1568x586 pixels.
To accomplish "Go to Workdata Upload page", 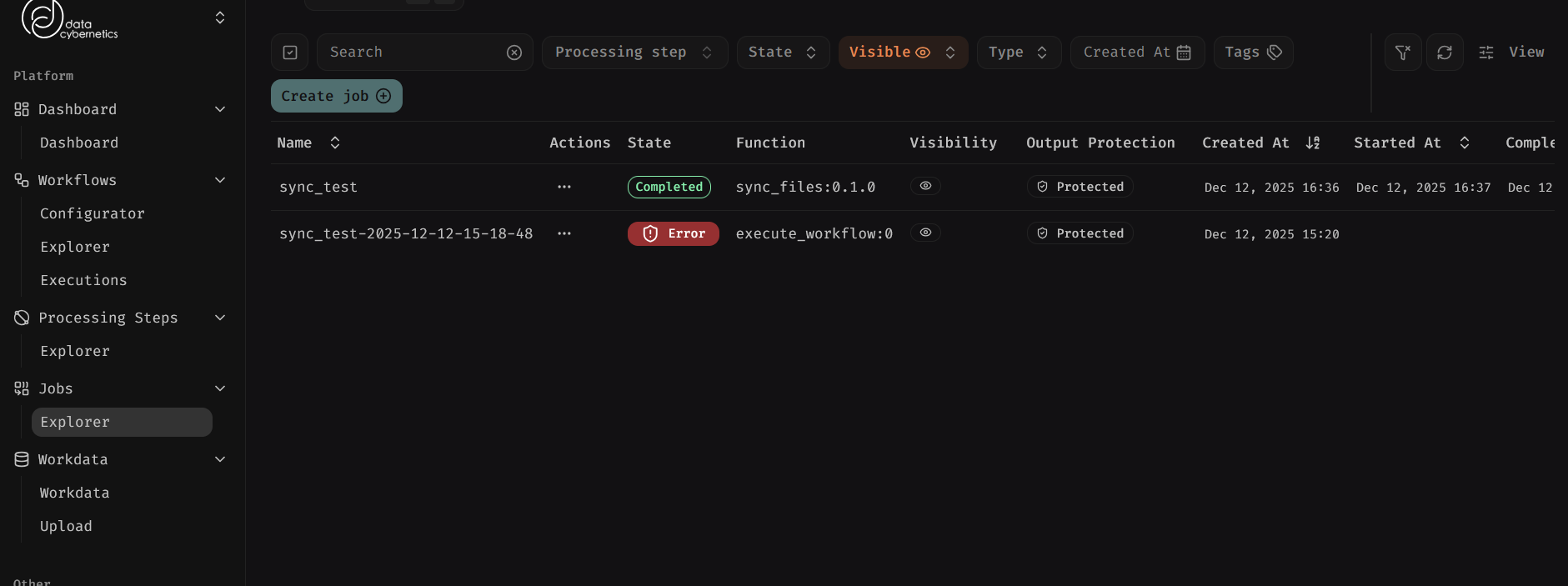I will click(x=66, y=526).
